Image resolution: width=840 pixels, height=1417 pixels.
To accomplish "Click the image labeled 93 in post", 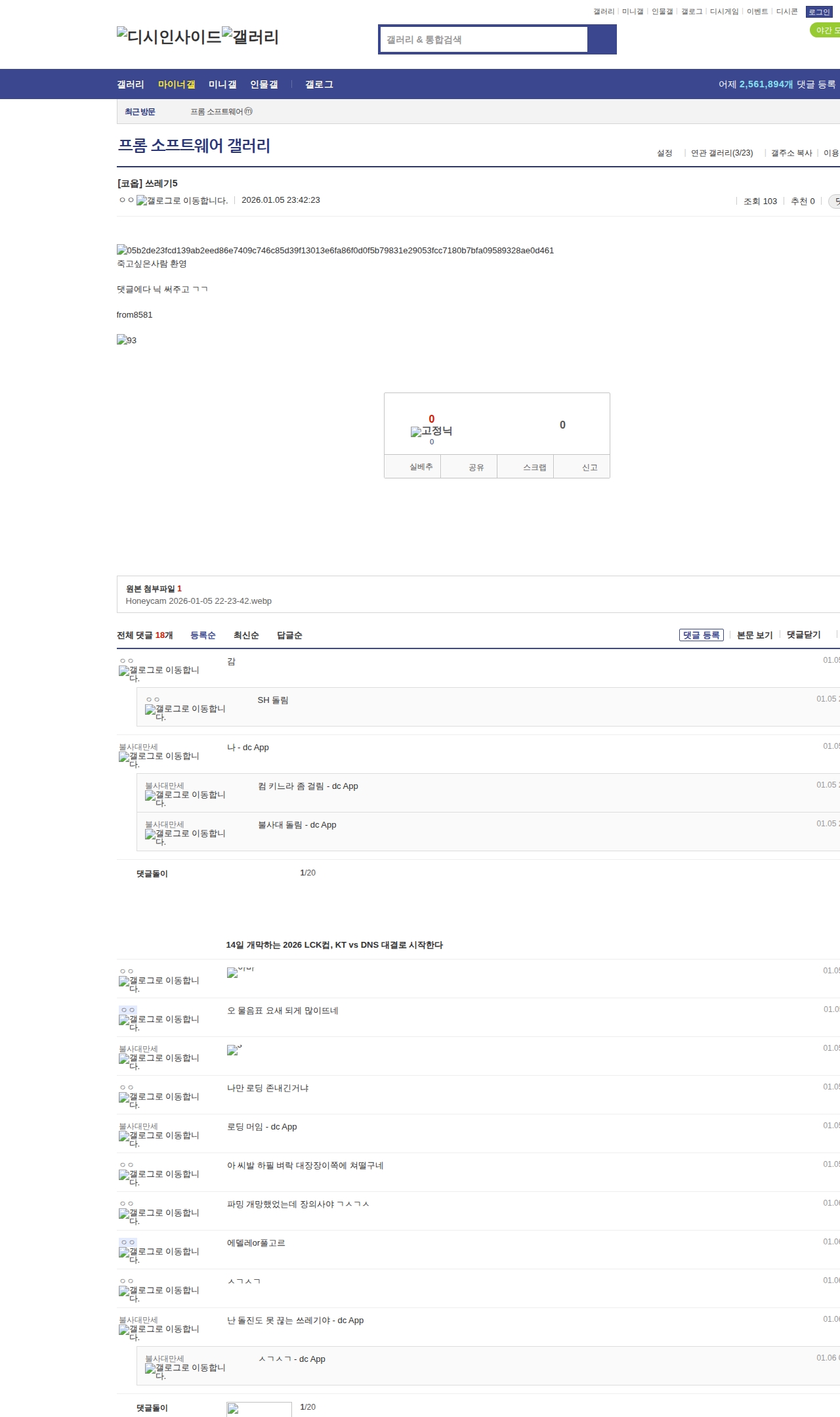I will pyautogui.click(x=126, y=340).
